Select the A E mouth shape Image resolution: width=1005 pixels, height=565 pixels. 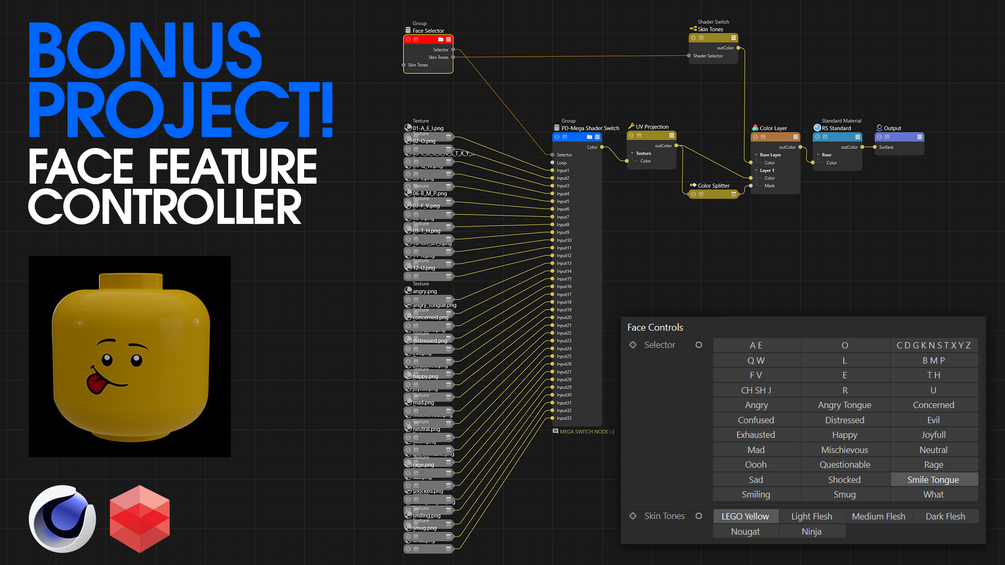coord(756,345)
